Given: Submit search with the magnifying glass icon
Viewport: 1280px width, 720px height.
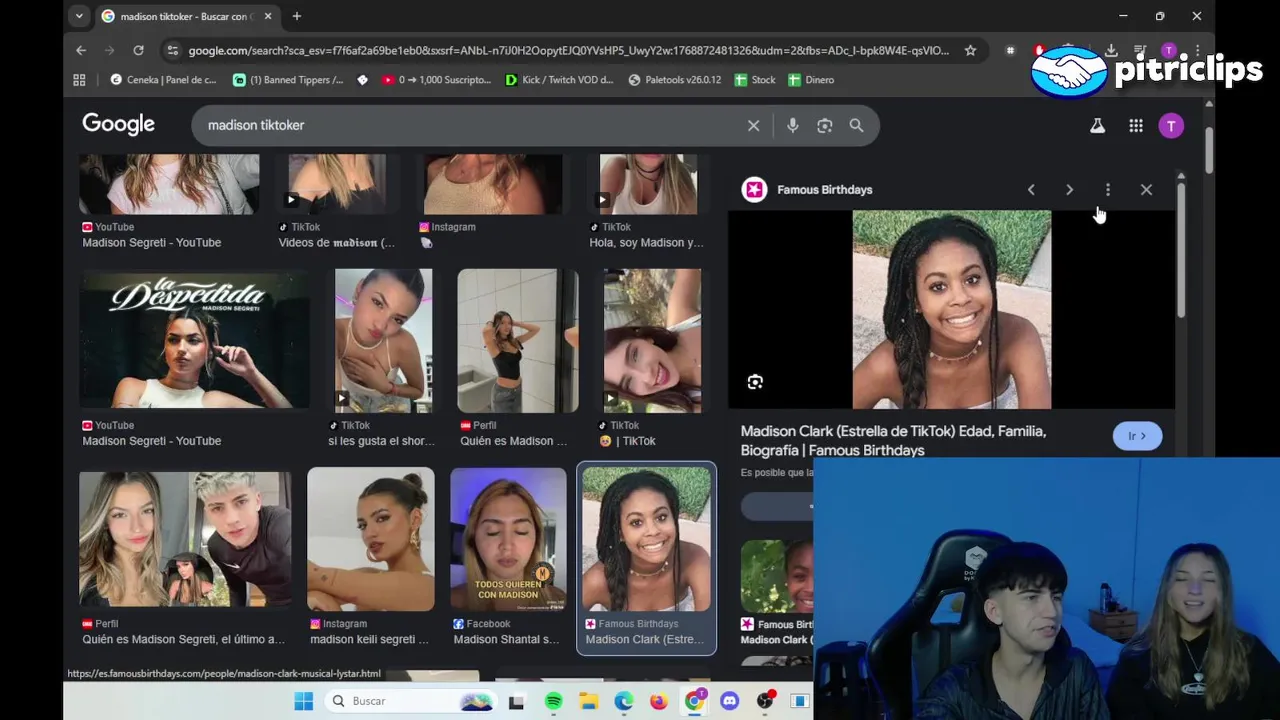Looking at the screenshot, I should 856,125.
